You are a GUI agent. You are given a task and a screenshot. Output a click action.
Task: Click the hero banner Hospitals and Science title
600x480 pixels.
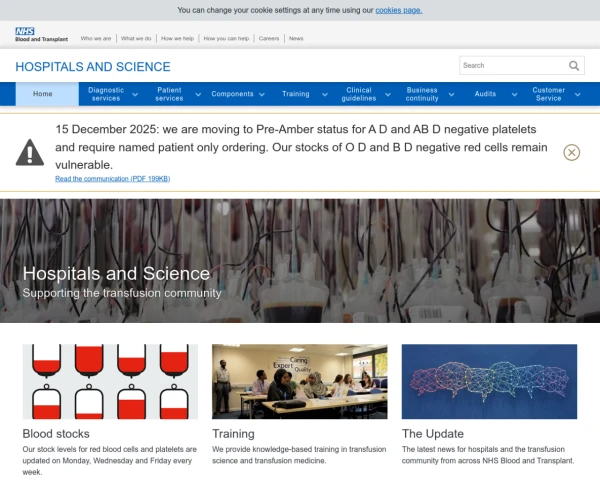point(116,273)
